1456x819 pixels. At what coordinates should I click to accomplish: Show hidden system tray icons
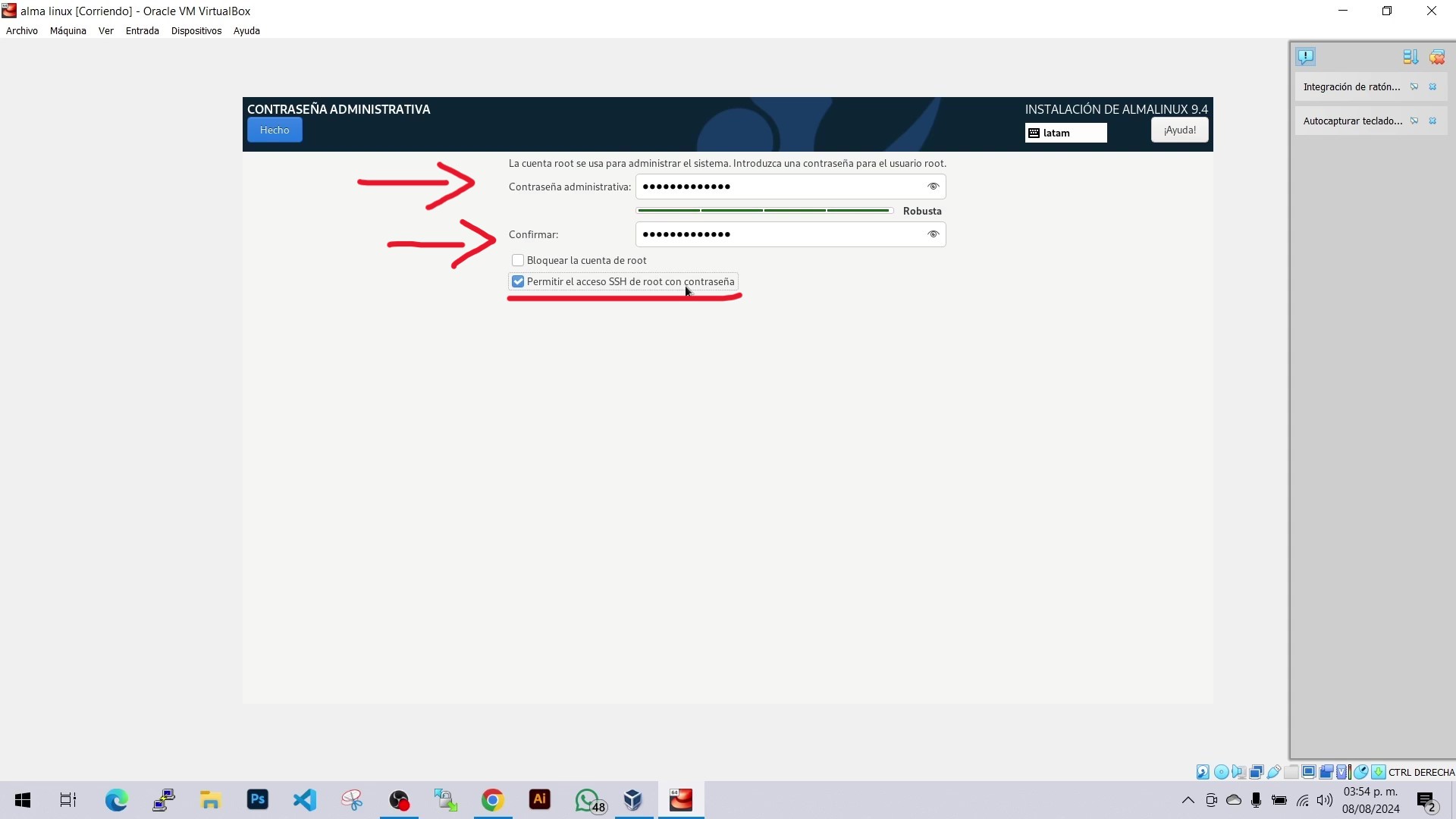click(1188, 800)
